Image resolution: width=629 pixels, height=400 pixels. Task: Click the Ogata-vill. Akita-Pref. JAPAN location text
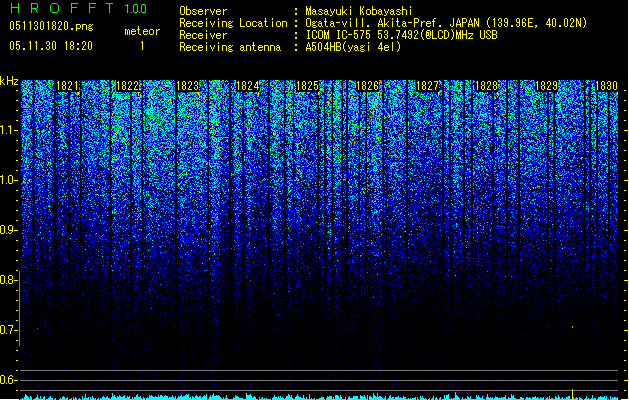pyautogui.click(x=446, y=23)
